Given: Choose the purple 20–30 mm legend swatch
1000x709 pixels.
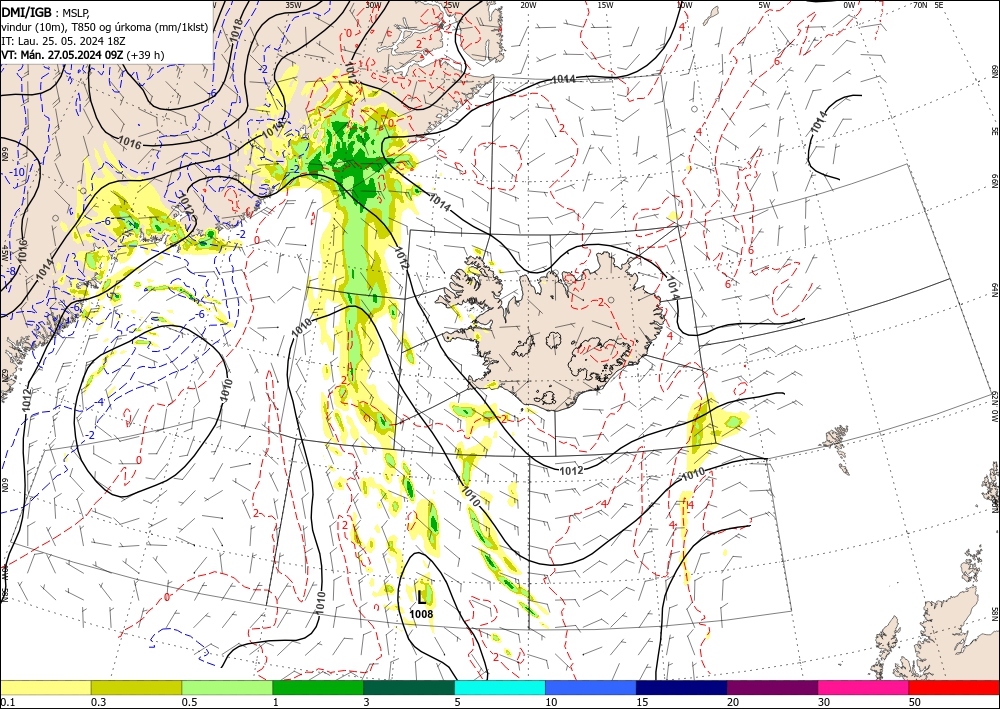Looking at the screenshot, I should (x=772, y=687).
